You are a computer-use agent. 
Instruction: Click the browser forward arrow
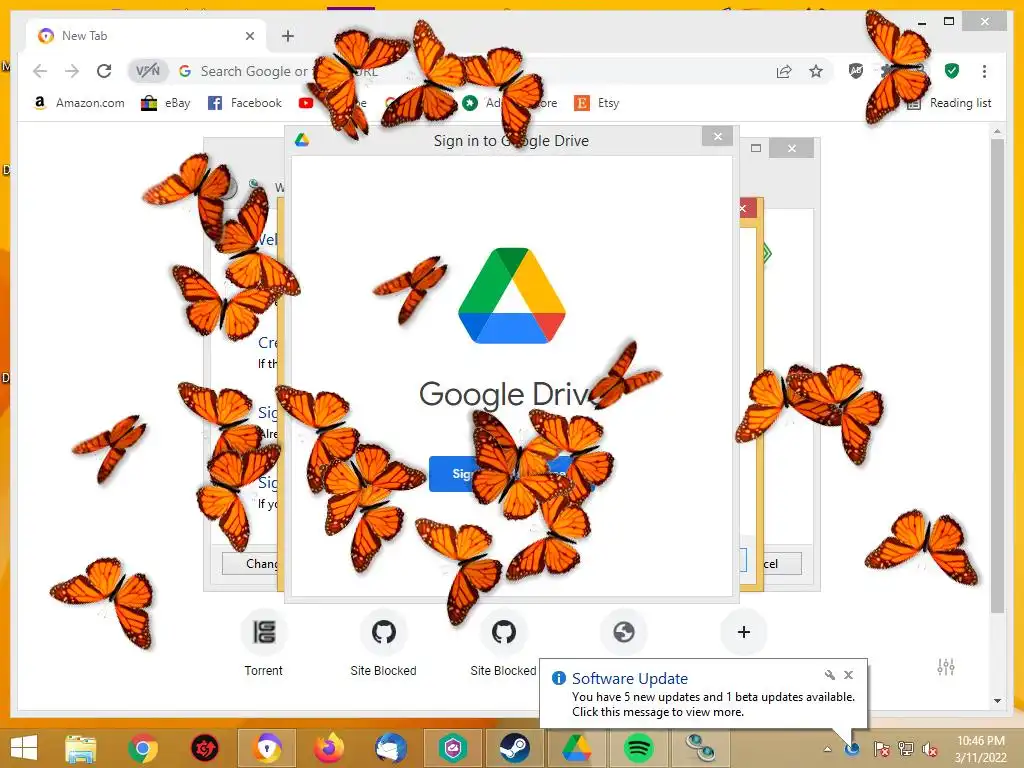pos(72,71)
